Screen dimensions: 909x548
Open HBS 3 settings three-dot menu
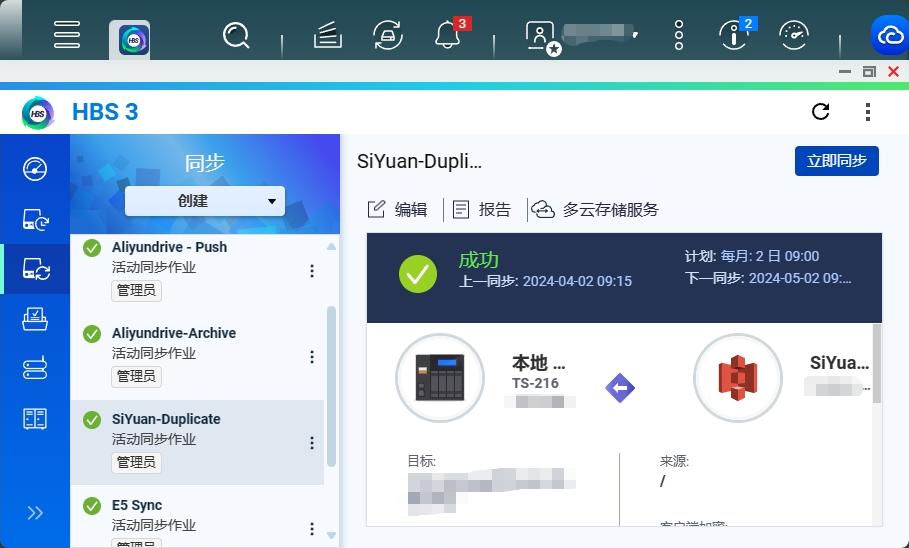click(x=867, y=112)
